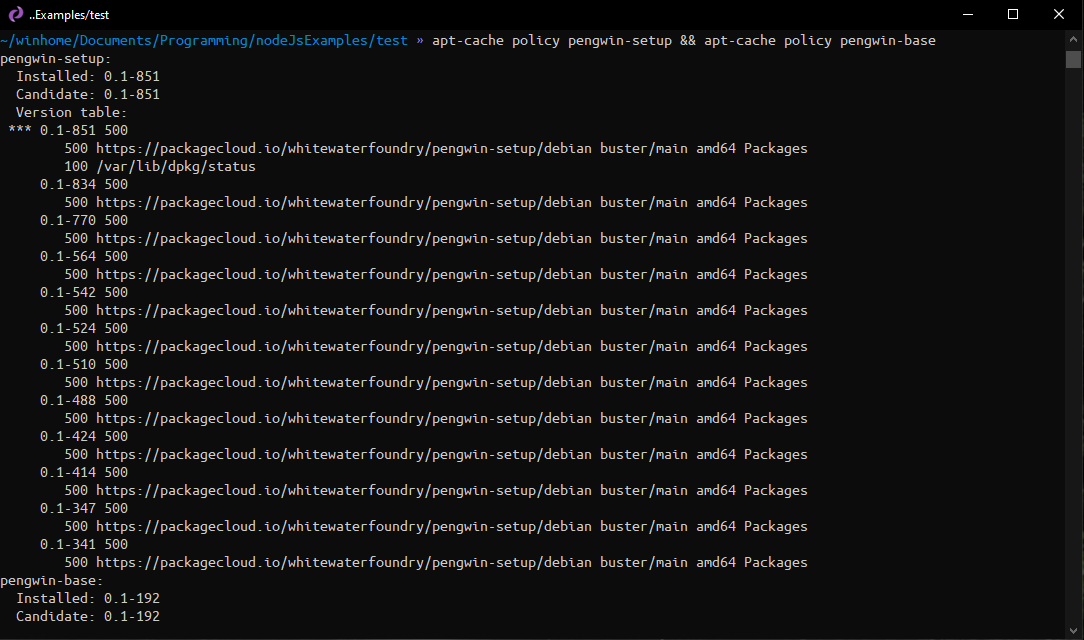Select the line marked *** 0.1-851 500
Screen dimensions: 1084x640
point(70,130)
